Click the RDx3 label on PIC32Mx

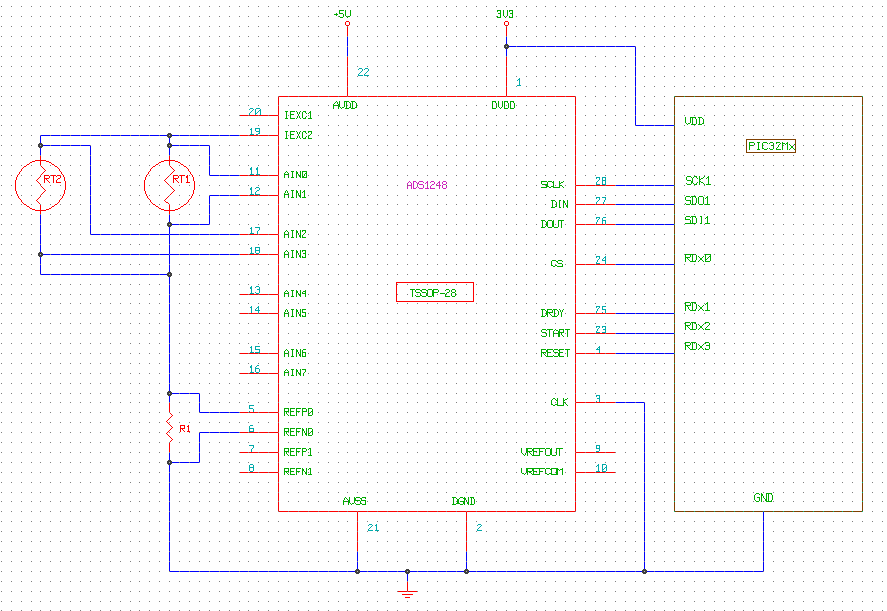[697, 347]
